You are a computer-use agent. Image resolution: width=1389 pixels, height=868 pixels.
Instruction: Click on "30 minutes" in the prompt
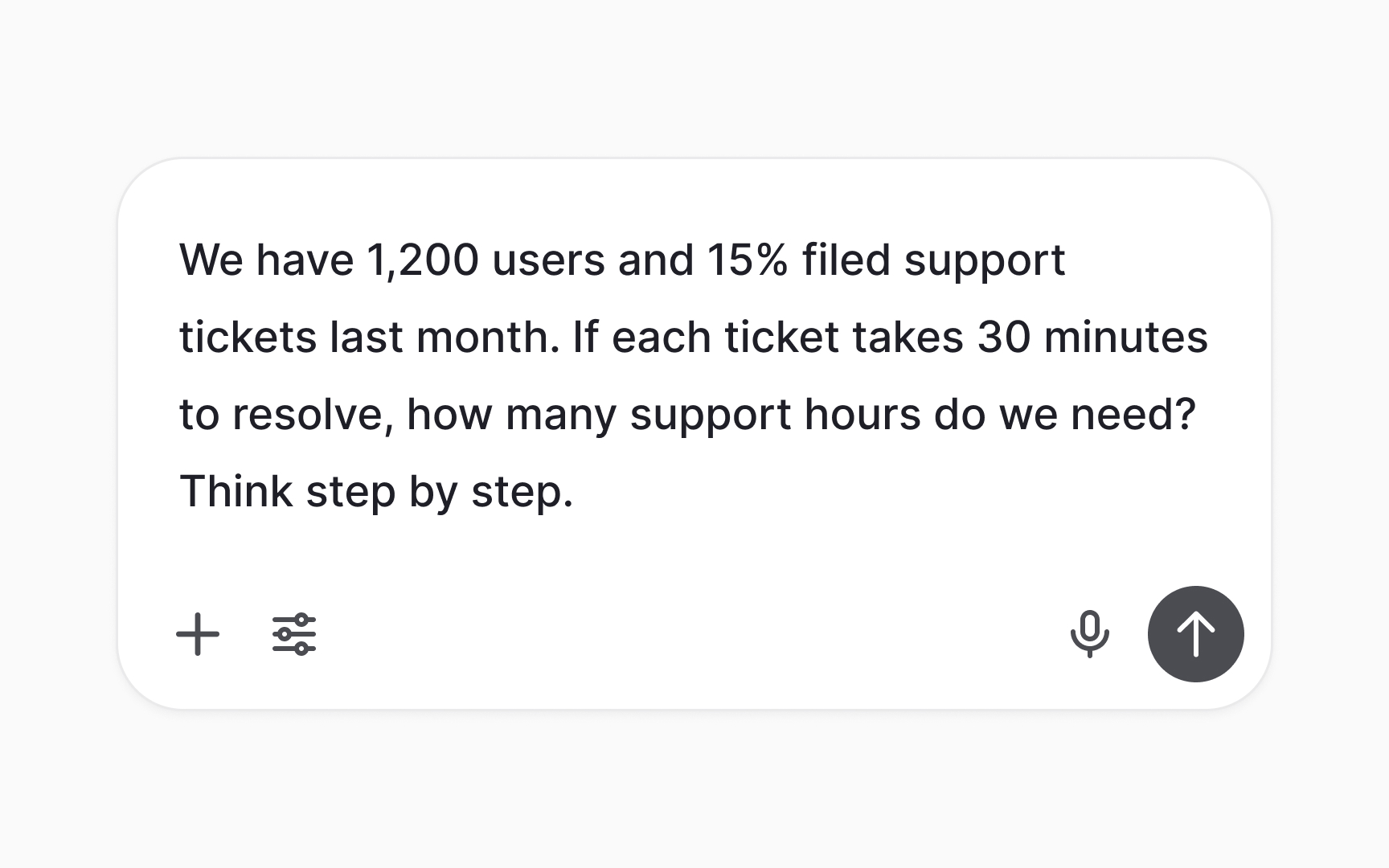pos(1092,337)
